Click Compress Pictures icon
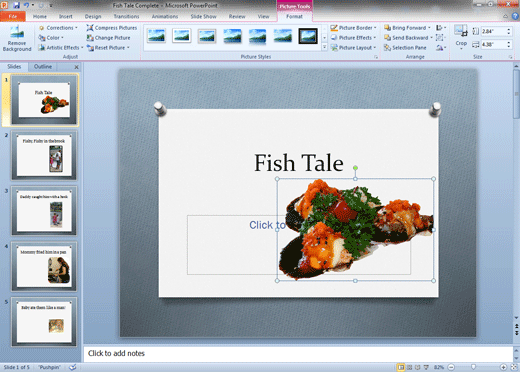The height and width of the screenshot is (372, 520). [90, 28]
